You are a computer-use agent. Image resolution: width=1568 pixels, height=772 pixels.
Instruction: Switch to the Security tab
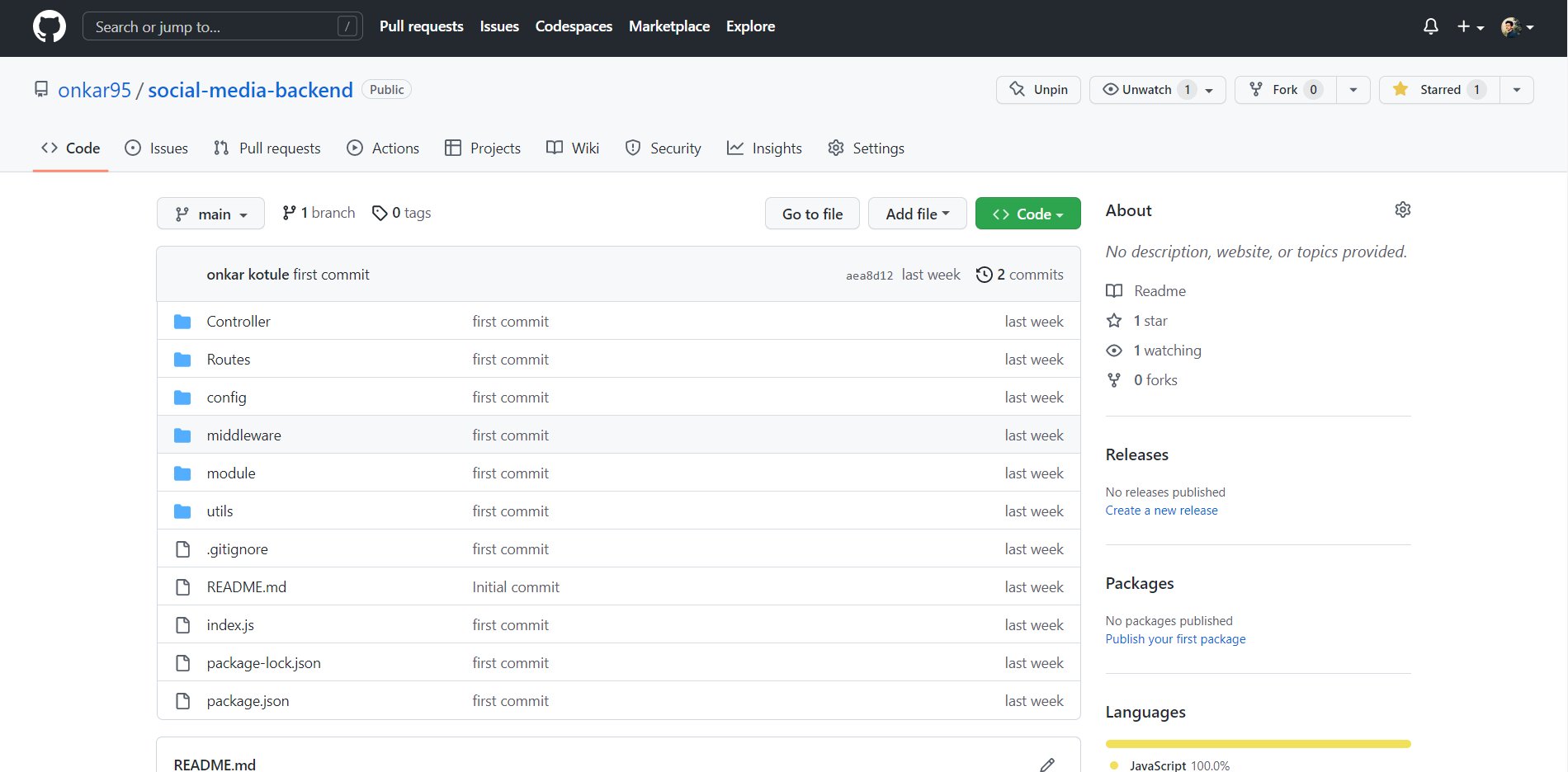[663, 148]
